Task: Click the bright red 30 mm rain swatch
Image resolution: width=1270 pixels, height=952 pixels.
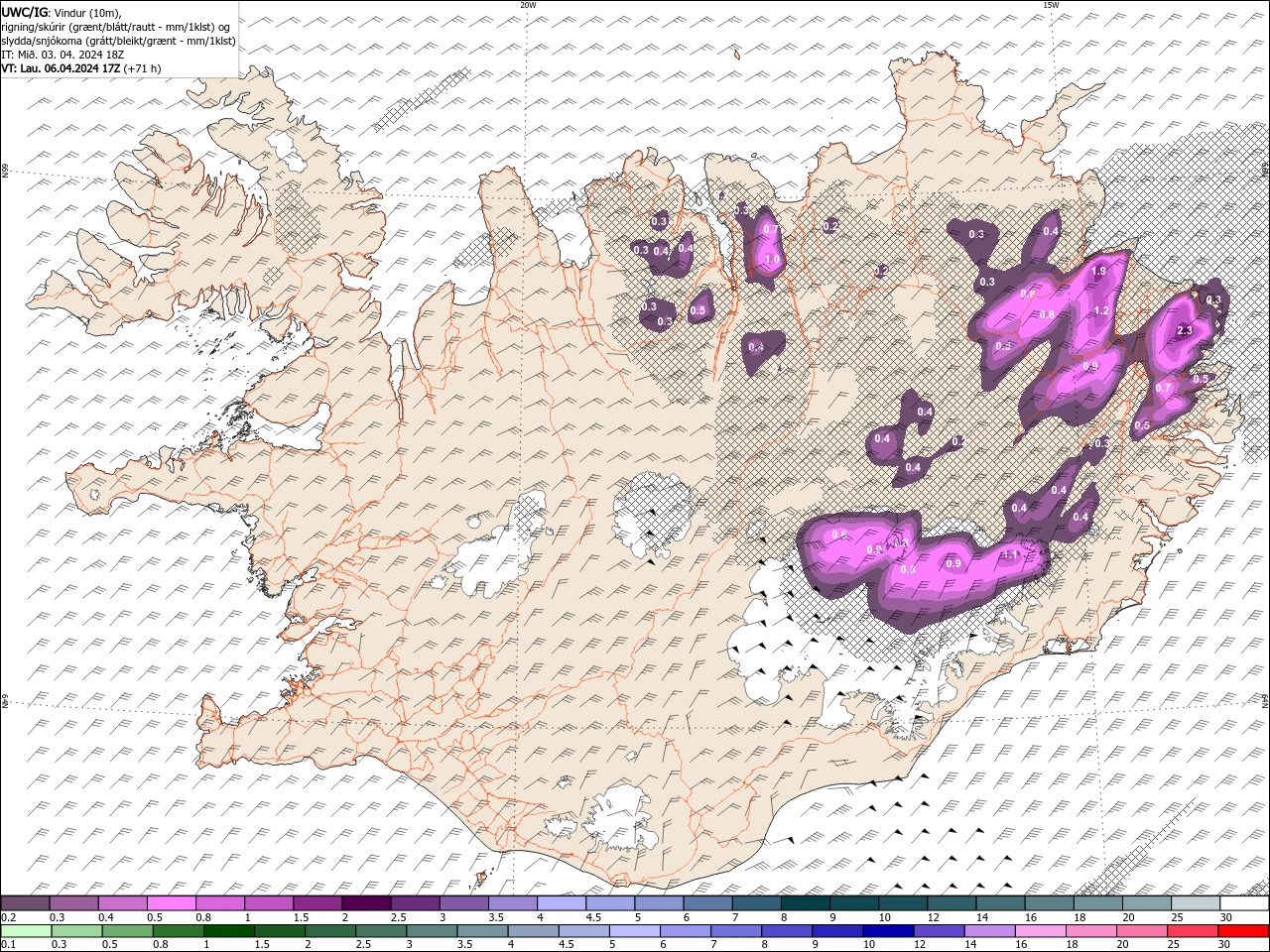Action: 1243,931
